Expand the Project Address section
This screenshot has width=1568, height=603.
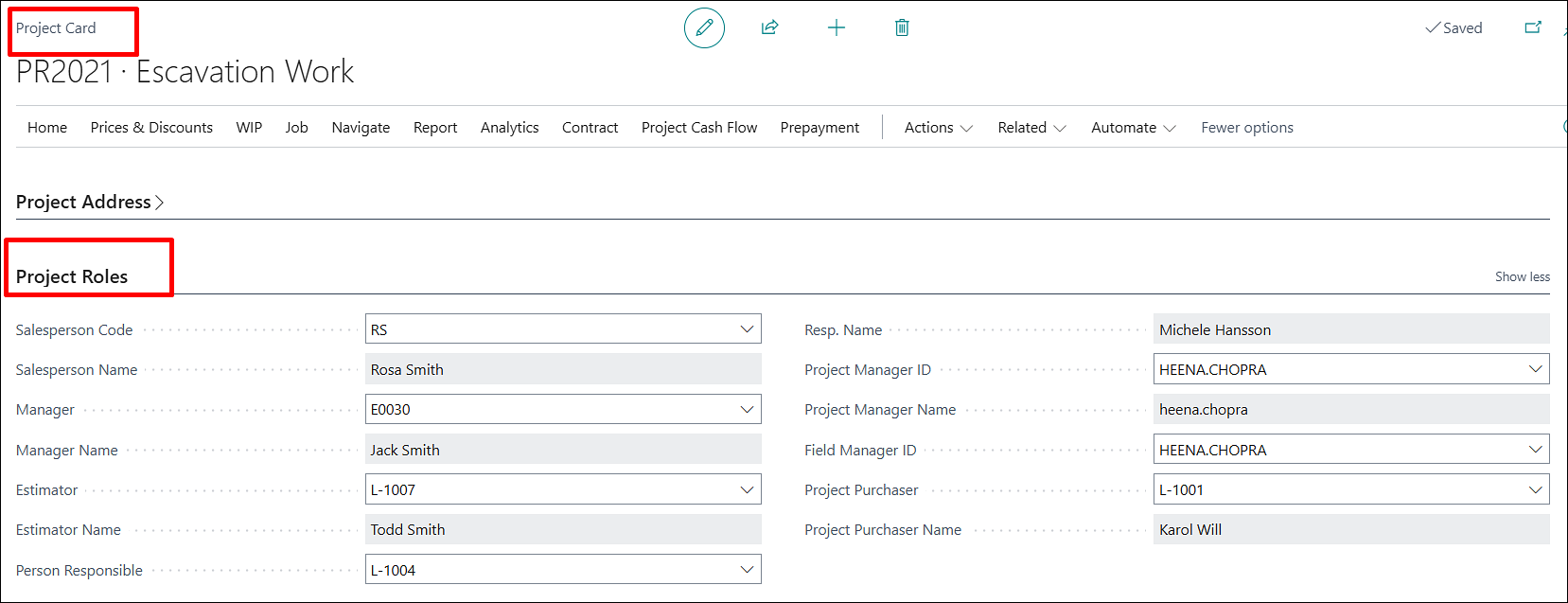[90, 202]
